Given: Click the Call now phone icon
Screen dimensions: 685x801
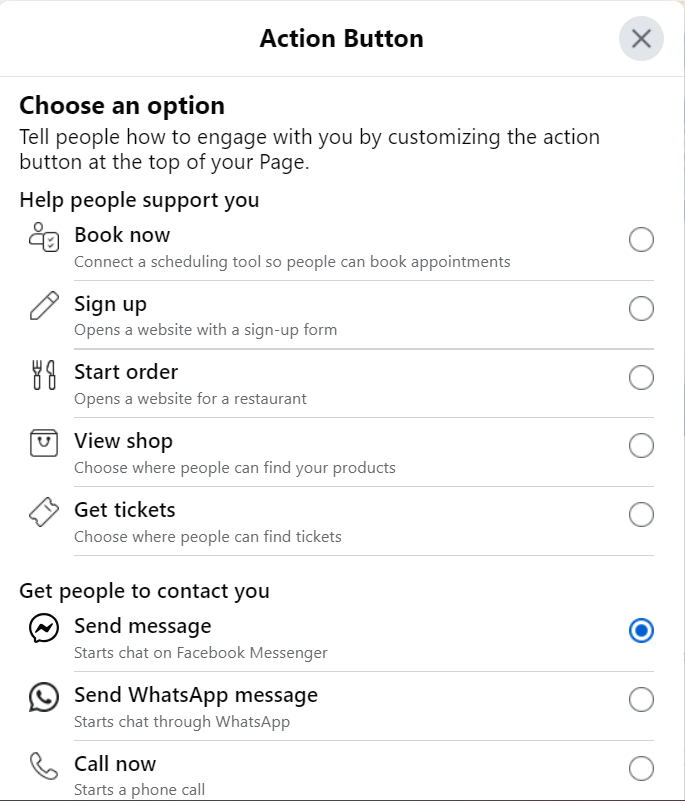Looking at the screenshot, I should point(45,766).
